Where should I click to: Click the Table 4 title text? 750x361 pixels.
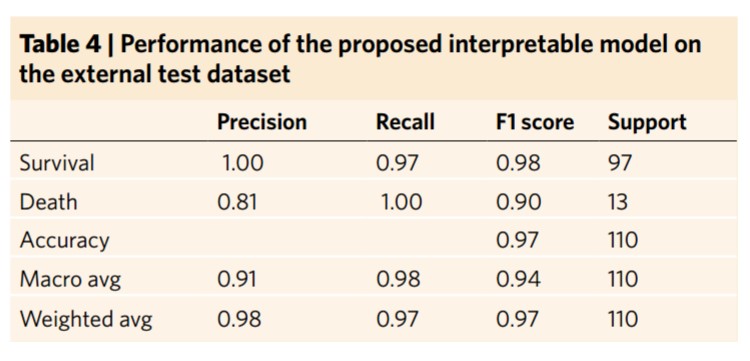[361, 59]
